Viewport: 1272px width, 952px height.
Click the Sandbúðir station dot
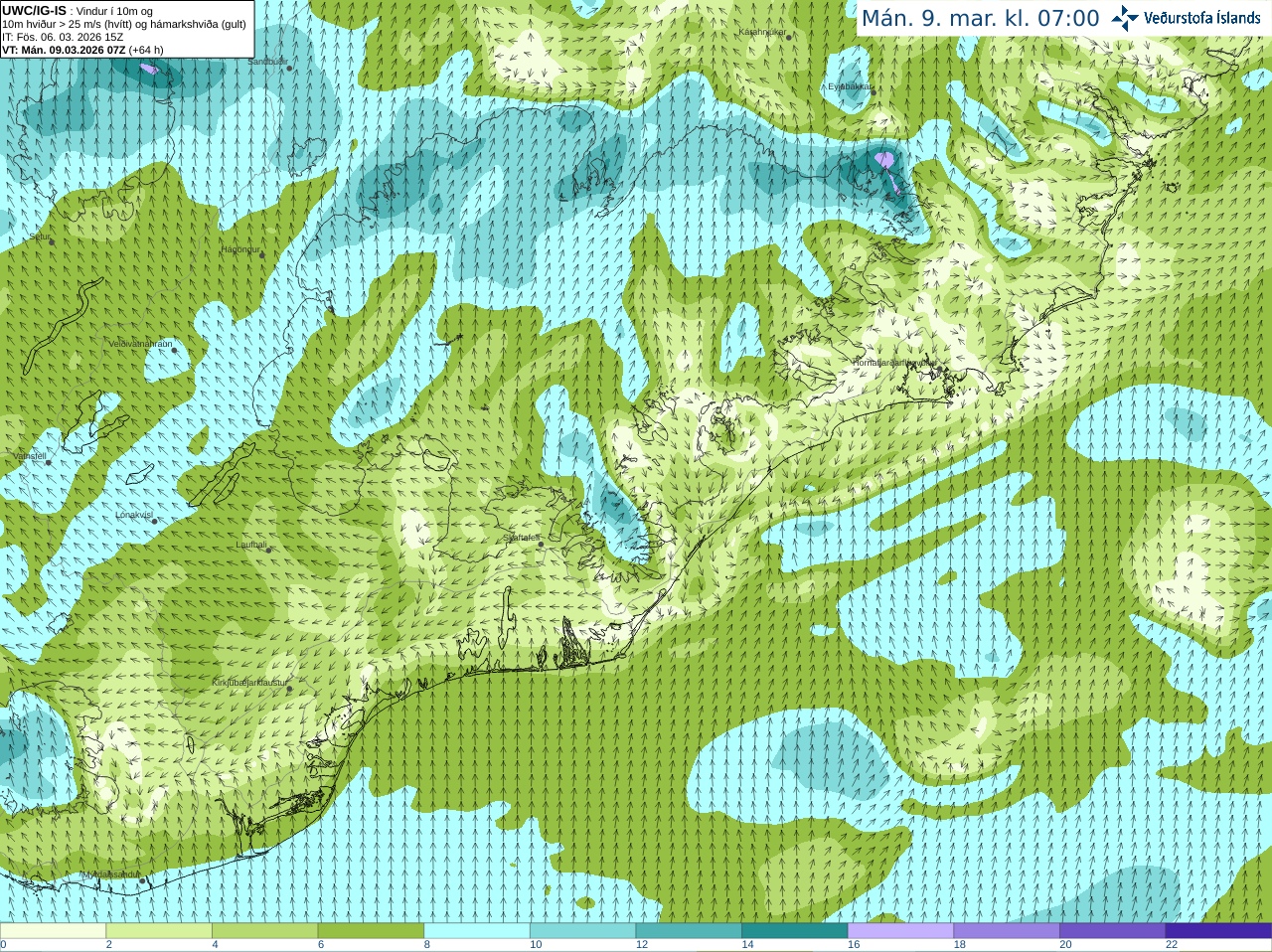coord(289,69)
